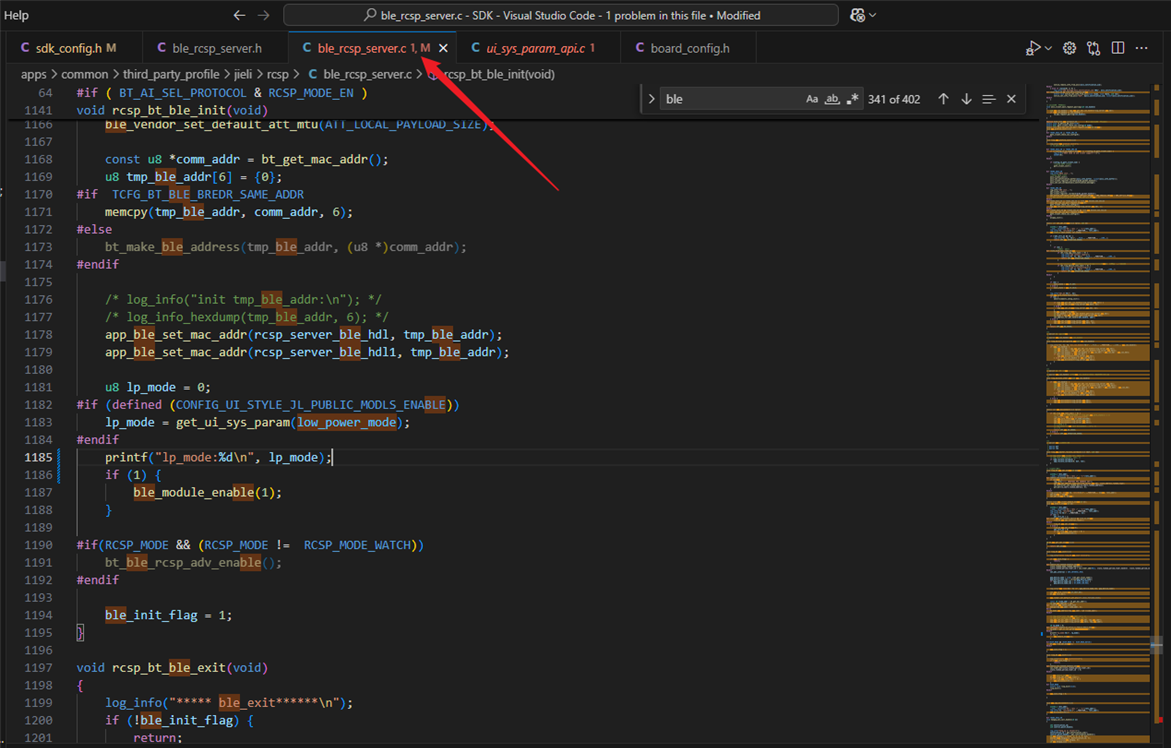
Task: Jump to the previous find match
Action: [x=943, y=99]
